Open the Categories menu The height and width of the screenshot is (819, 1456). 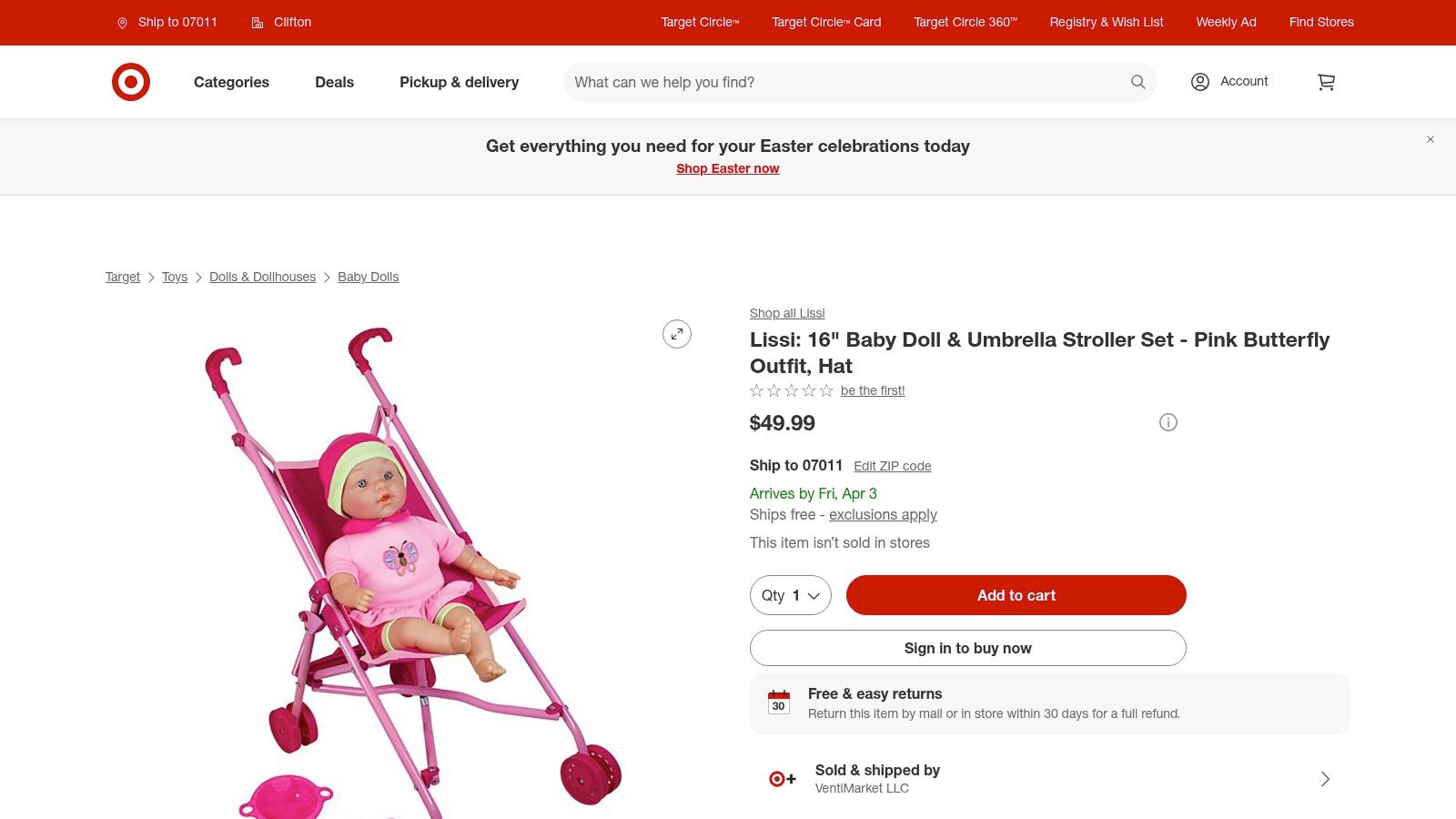[230, 82]
